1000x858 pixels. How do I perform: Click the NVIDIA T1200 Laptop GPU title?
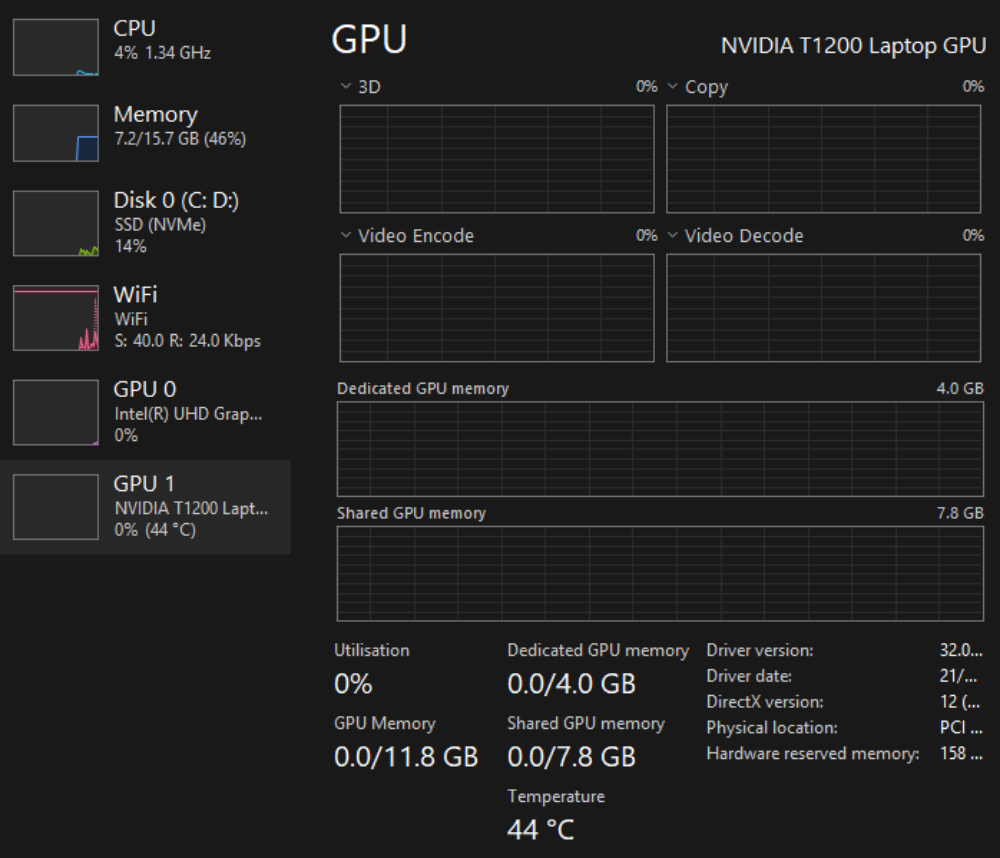(853, 46)
